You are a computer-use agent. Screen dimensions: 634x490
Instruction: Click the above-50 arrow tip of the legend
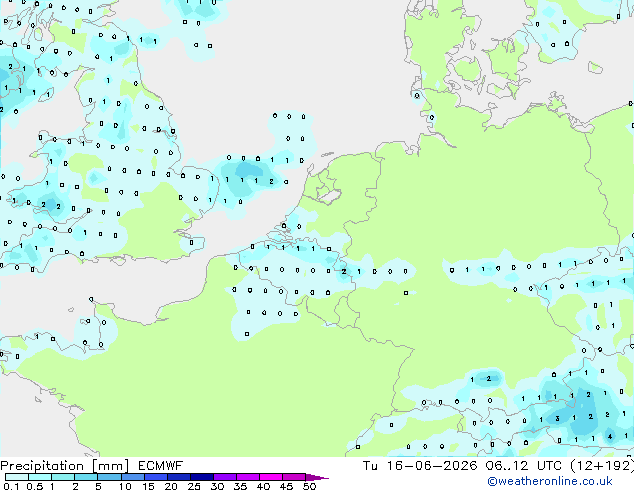(317, 477)
